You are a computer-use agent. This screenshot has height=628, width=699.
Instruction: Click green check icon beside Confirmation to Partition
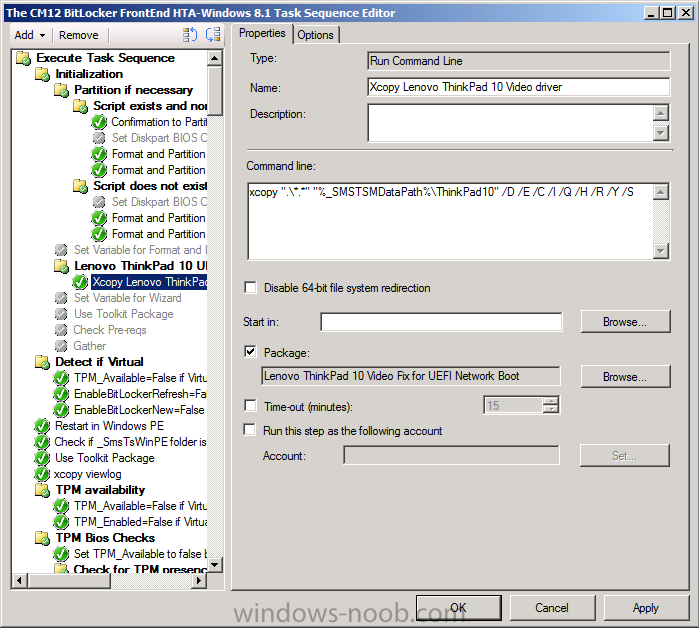(x=99, y=122)
